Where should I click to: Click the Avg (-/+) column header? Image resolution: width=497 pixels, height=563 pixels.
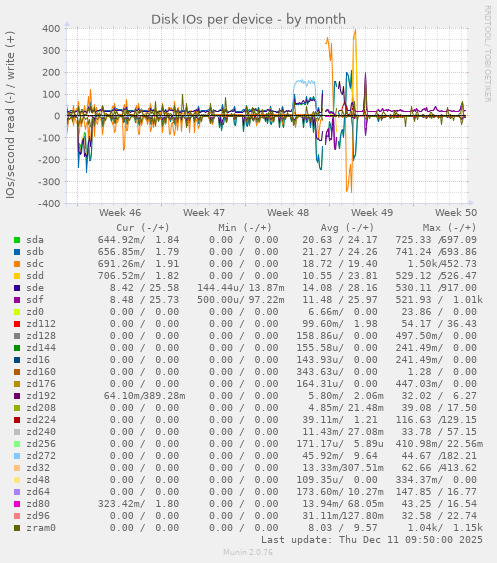[x=347, y=228]
